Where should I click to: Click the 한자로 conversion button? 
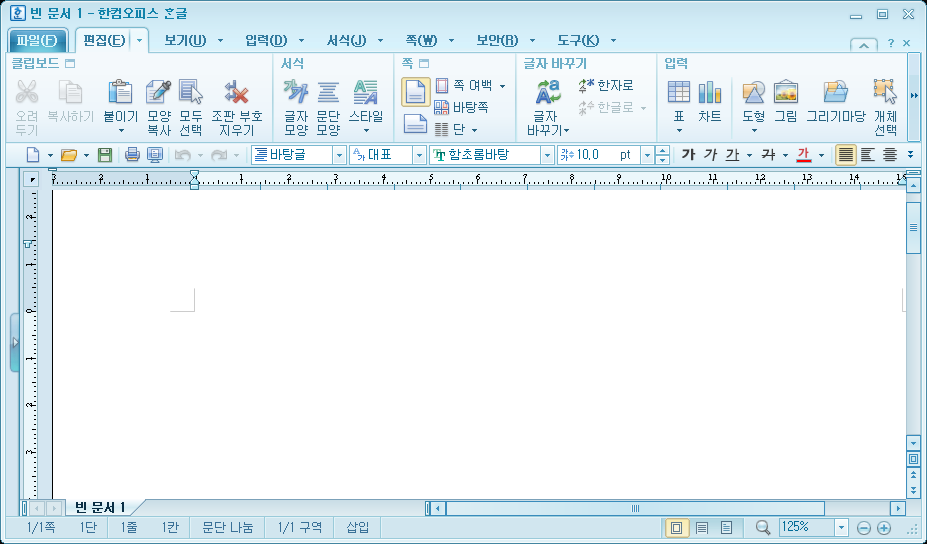[606, 86]
